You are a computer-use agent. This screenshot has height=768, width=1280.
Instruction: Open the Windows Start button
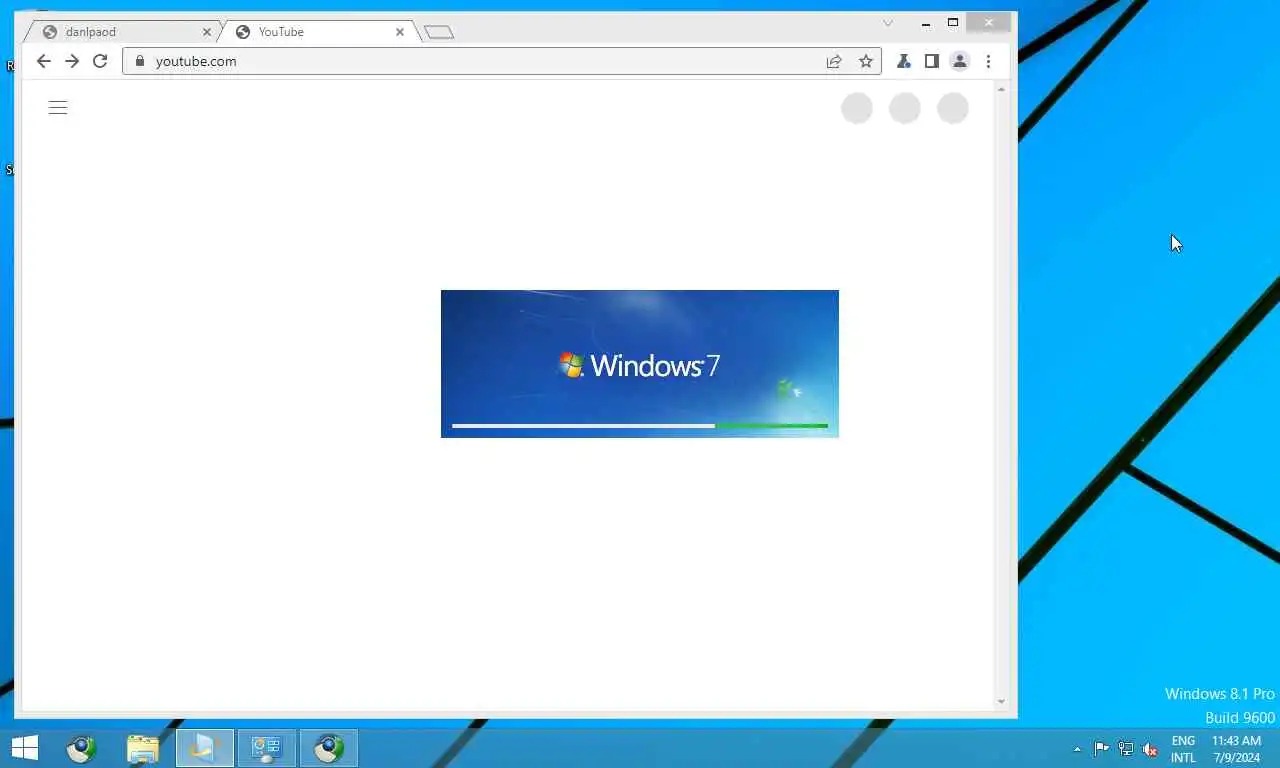[25, 748]
